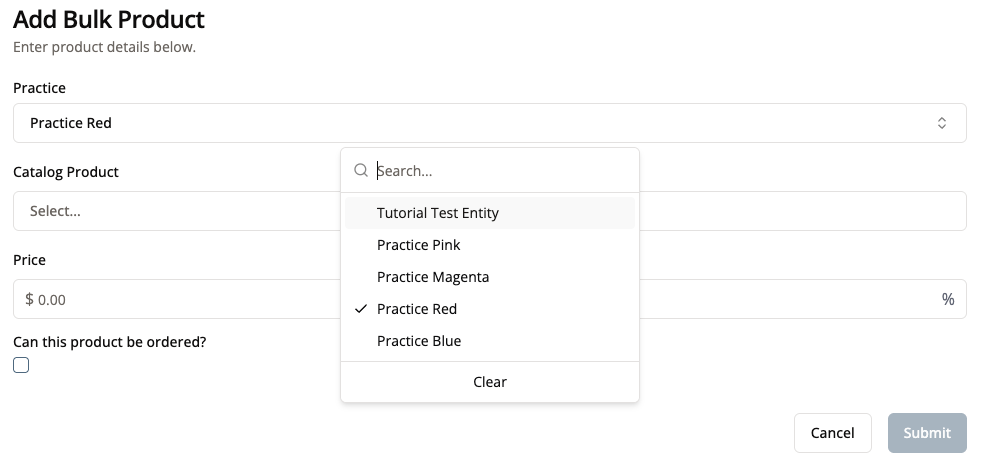Screen dimensions: 985x470
Task: Focus the Search text box in the dropdown
Action: (500, 171)
